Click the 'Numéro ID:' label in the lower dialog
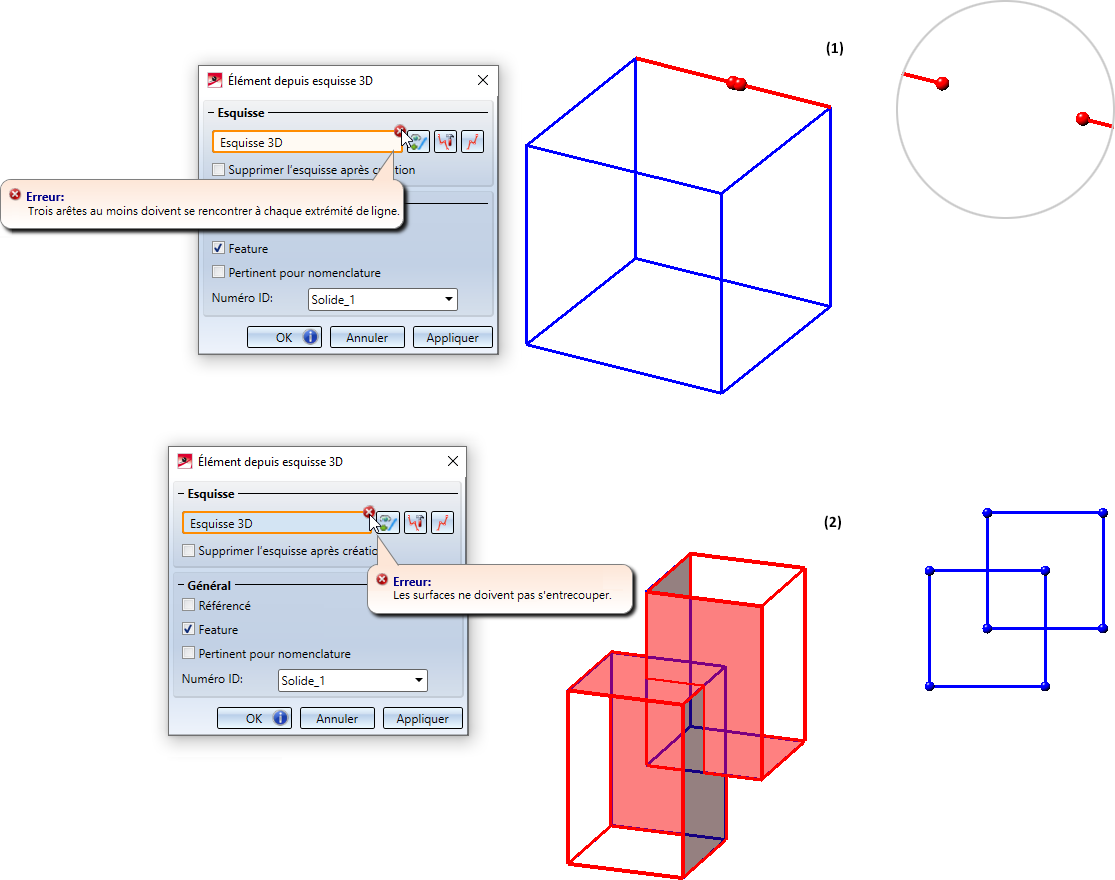Screen dimensions: 1115x880 (x=212, y=679)
